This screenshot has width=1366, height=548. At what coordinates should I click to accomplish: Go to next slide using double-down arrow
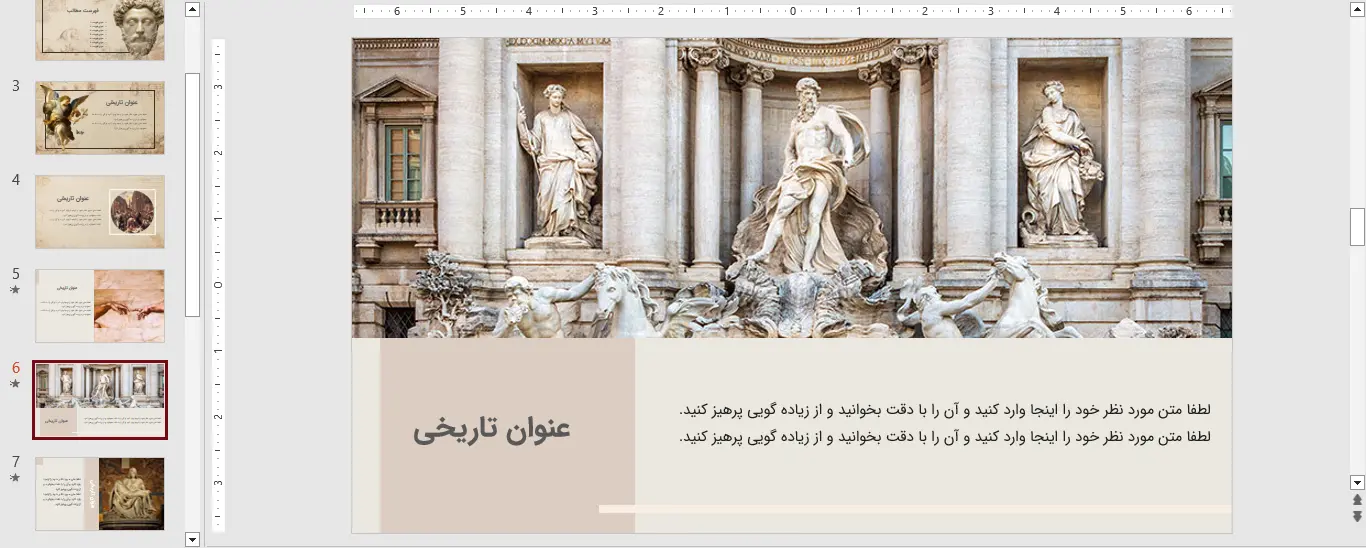pyautogui.click(x=1357, y=516)
